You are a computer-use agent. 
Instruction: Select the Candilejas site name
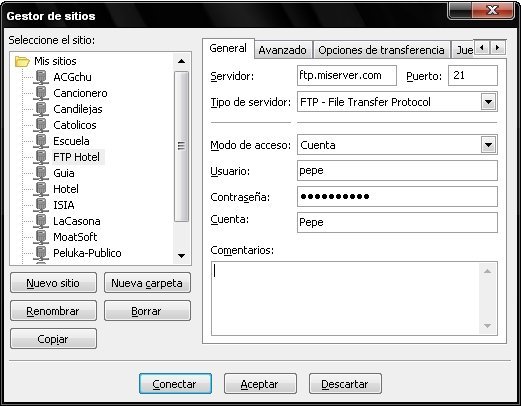(x=78, y=109)
